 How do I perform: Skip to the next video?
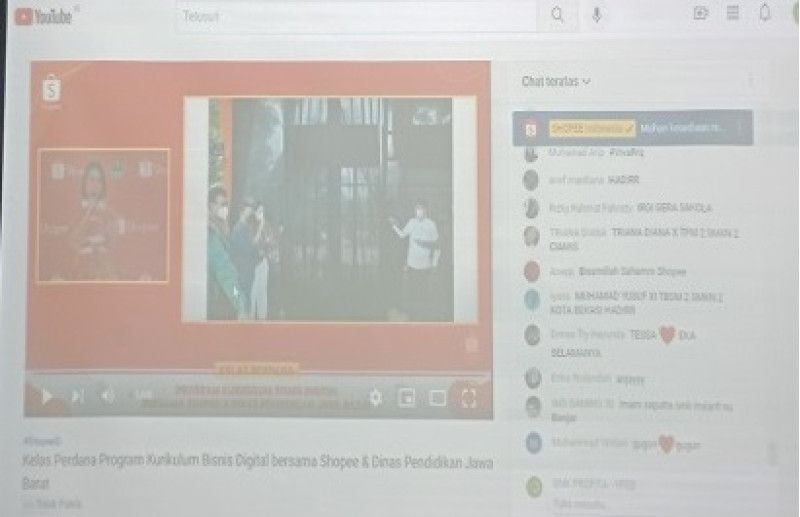[77, 396]
